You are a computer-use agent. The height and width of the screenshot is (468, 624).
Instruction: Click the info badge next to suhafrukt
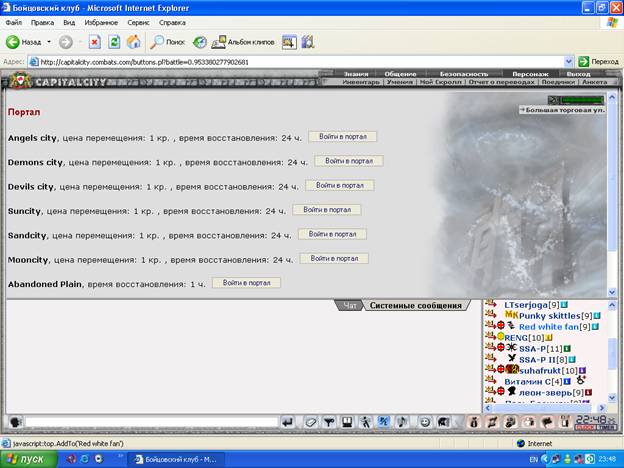(582, 370)
